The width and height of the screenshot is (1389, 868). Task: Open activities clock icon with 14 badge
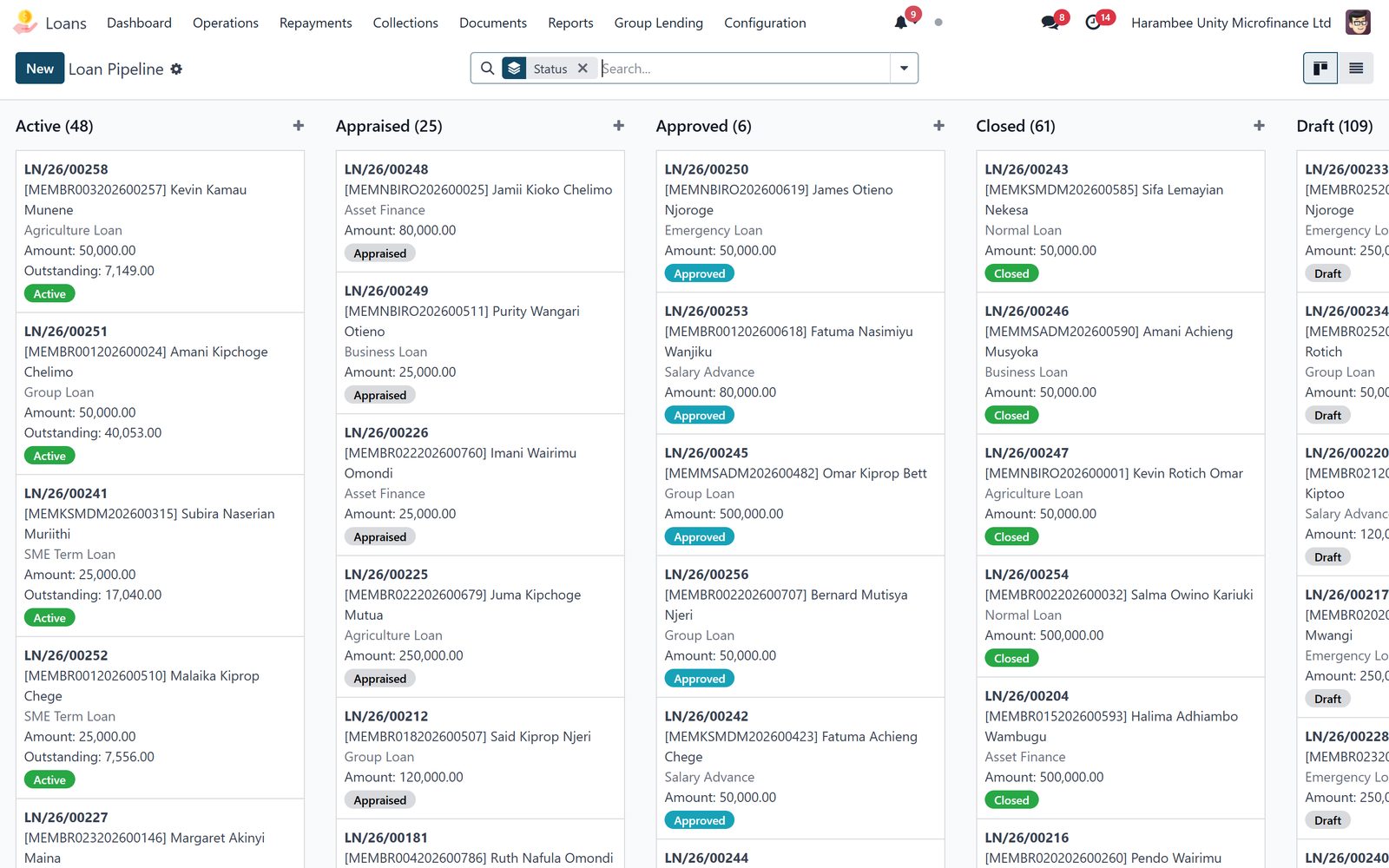[1093, 23]
